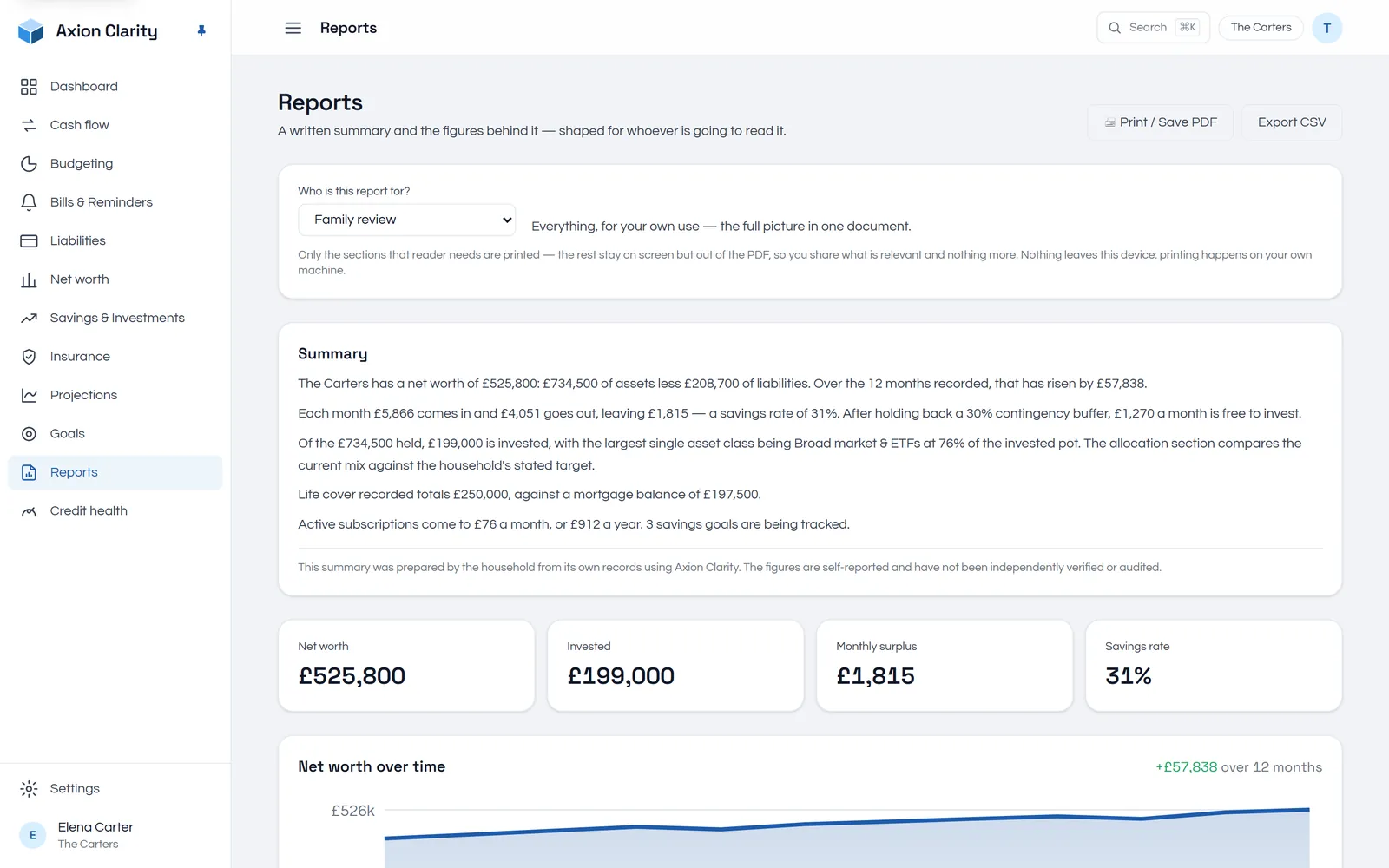Image resolution: width=1389 pixels, height=868 pixels.
Task: Click the Invested £199,000 card
Action: coord(675,666)
